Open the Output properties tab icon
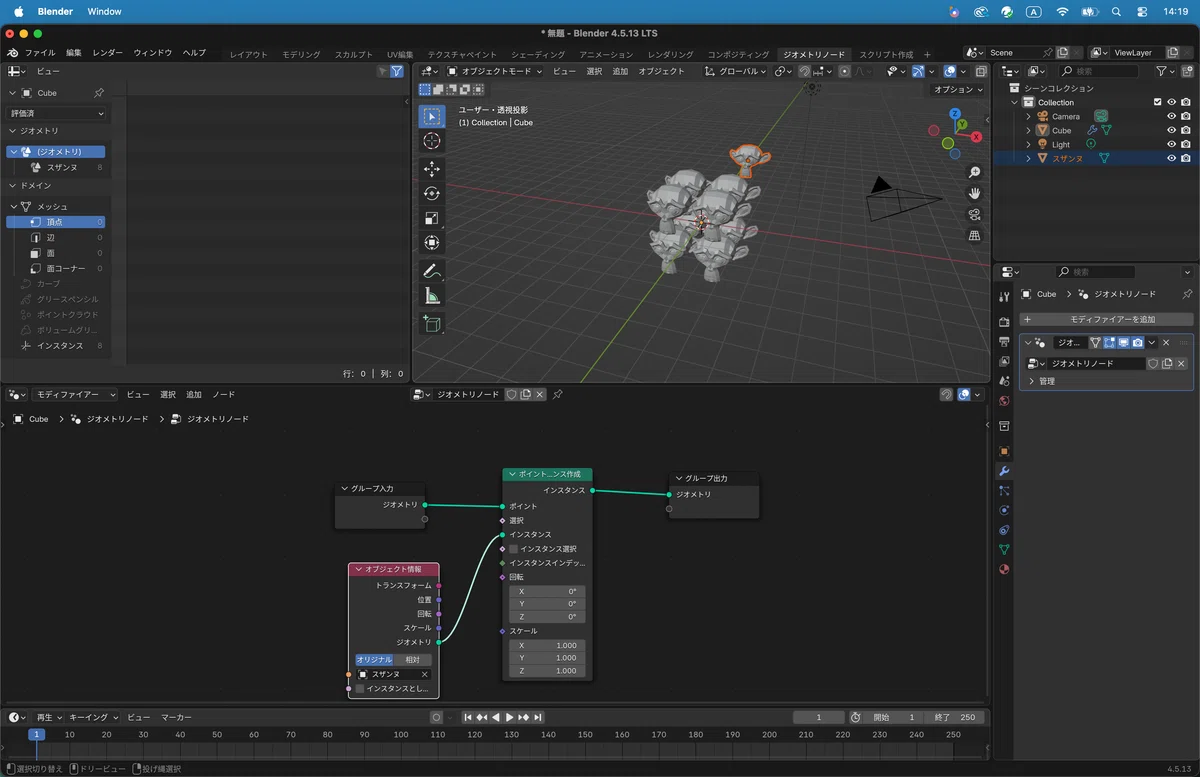The height and width of the screenshot is (777, 1200). click(x=1004, y=342)
